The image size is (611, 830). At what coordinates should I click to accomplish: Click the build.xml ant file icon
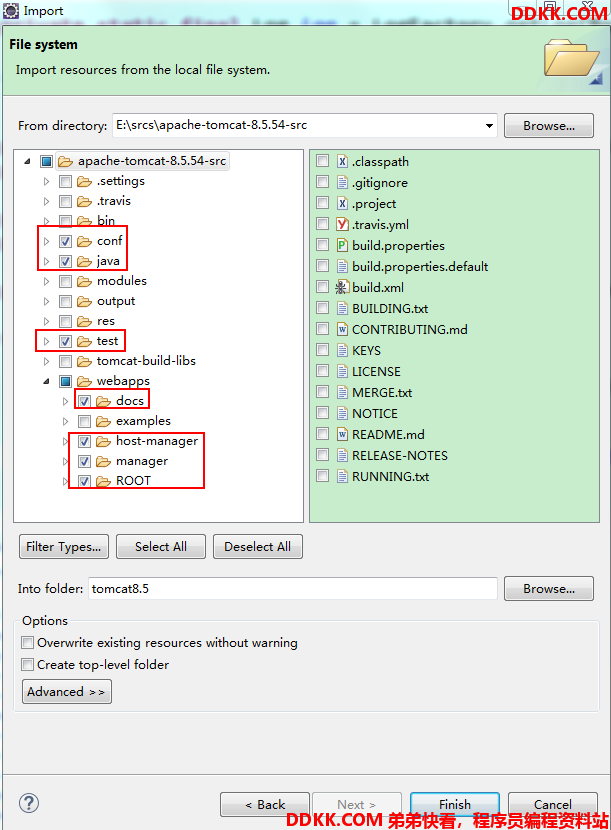point(342,287)
